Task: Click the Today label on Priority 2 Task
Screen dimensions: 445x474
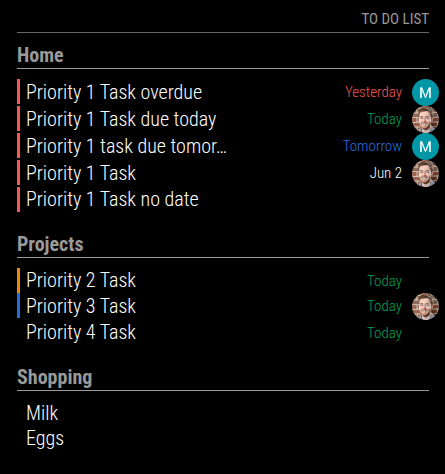Action: [x=385, y=281]
